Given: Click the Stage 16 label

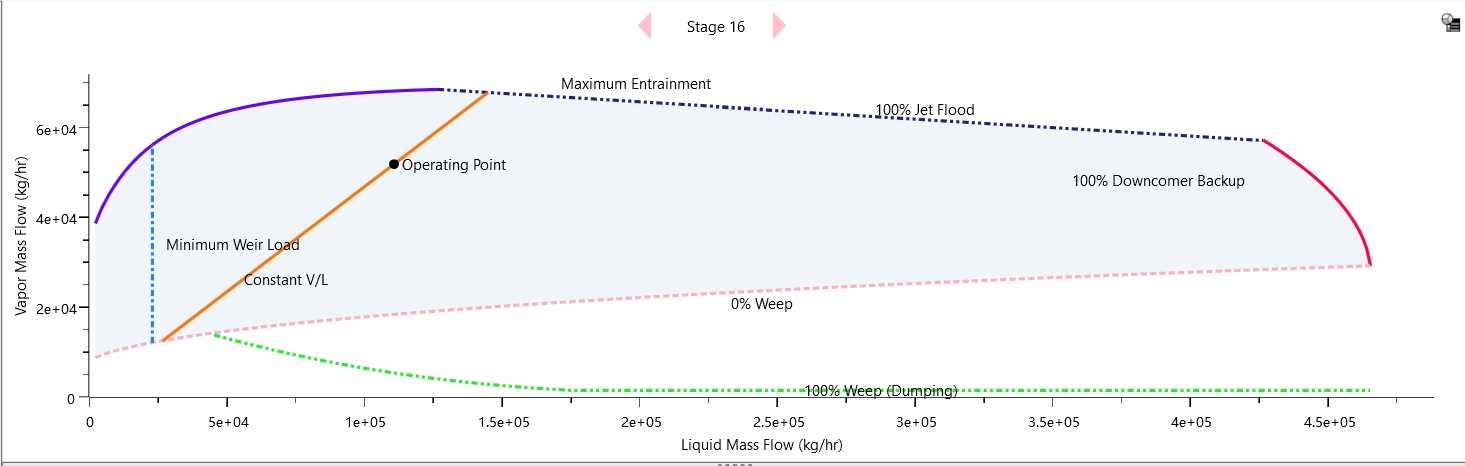Looking at the screenshot, I should pyautogui.click(x=715, y=27).
